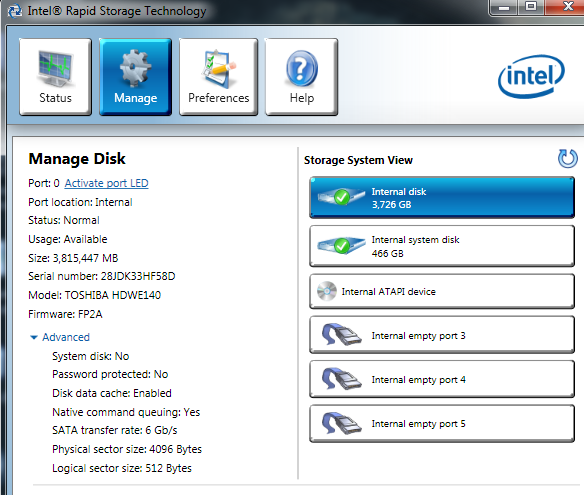Select Internal empty port 5
Image resolution: width=584 pixels, height=495 pixels.
click(x=442, y=423)
